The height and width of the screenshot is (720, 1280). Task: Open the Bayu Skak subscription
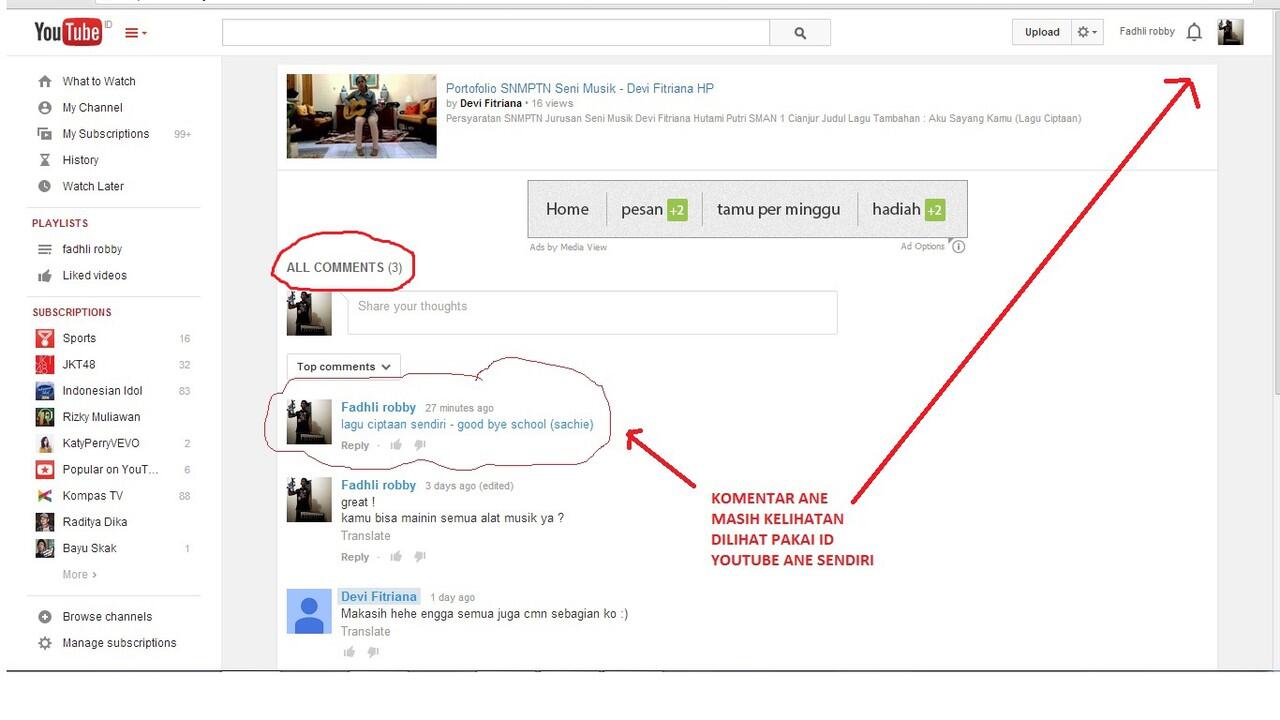pos(90,548)
